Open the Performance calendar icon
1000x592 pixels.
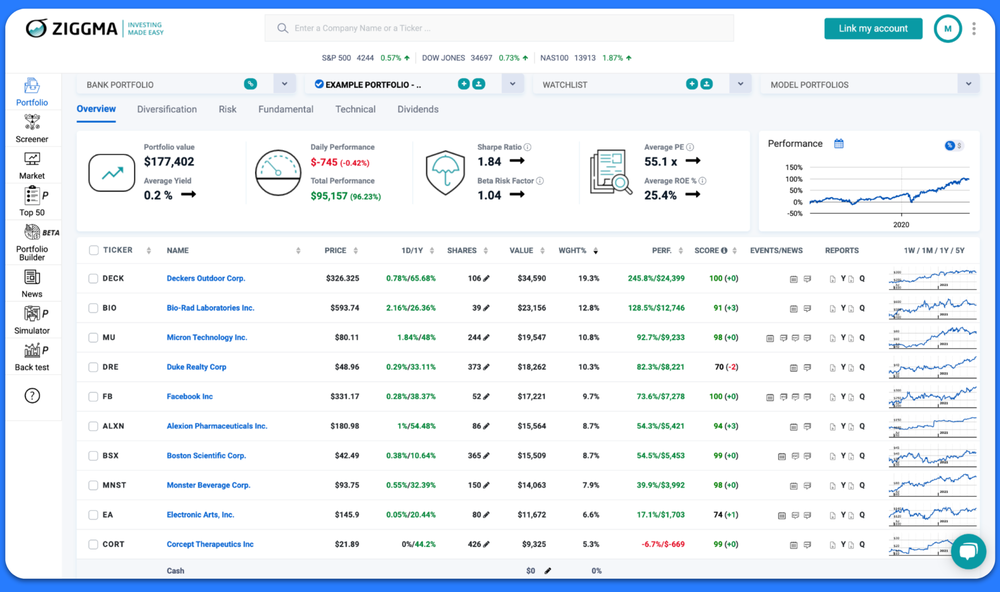pyautogui.click(x=839, y=144)
